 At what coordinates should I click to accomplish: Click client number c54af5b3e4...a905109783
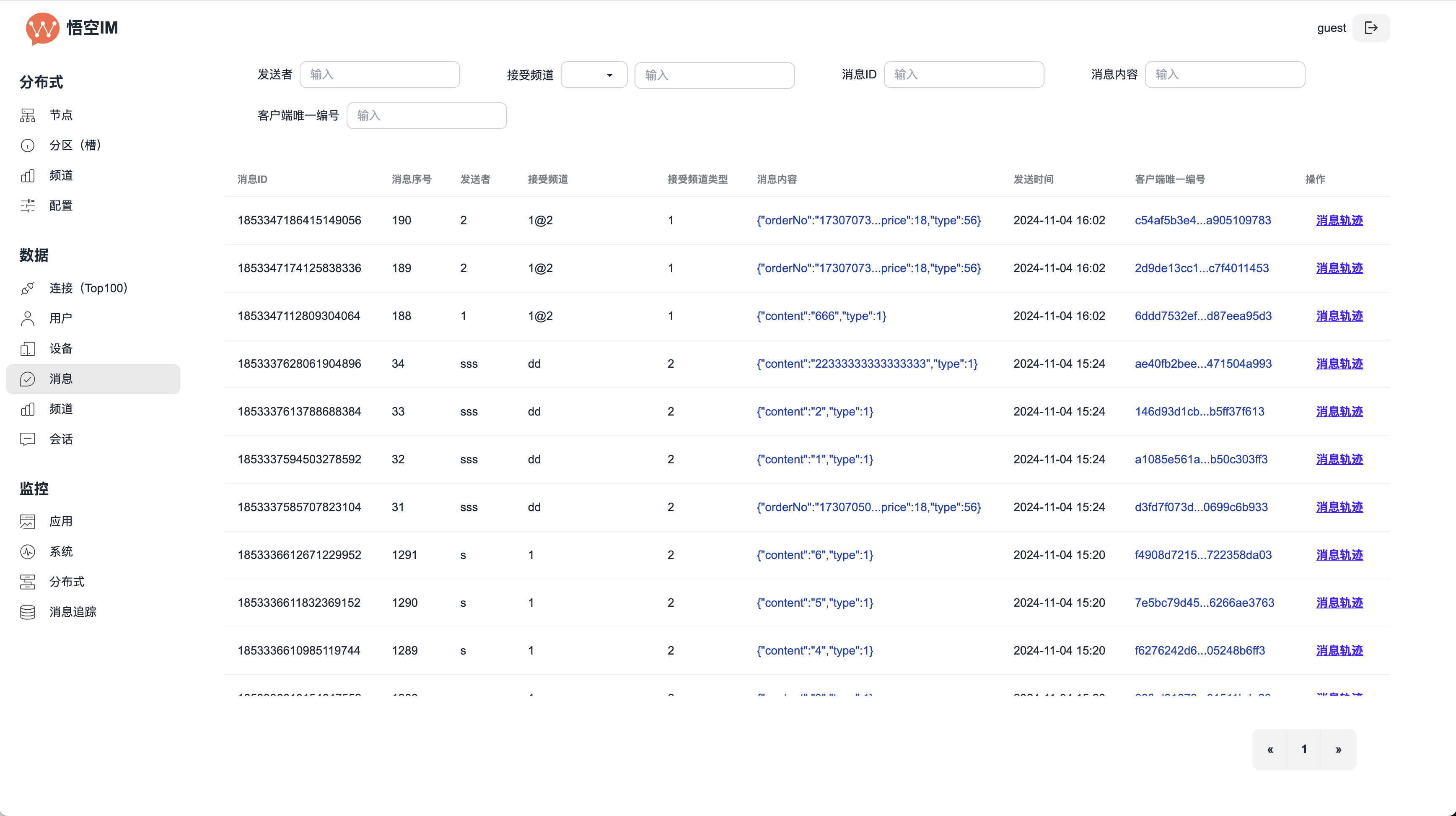1203,221
